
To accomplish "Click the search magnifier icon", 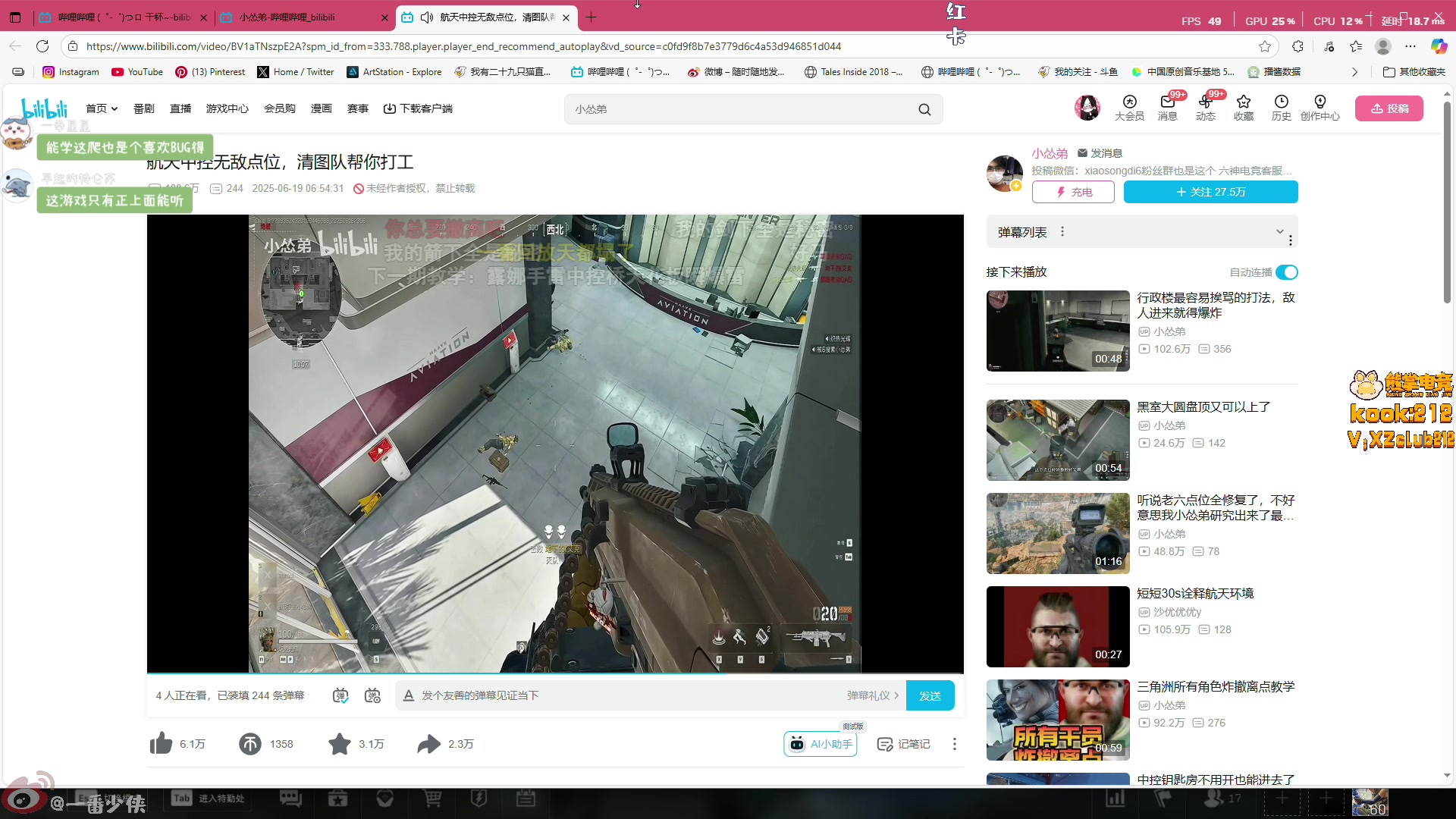I will pyautogui.click(x=924, y=109).
